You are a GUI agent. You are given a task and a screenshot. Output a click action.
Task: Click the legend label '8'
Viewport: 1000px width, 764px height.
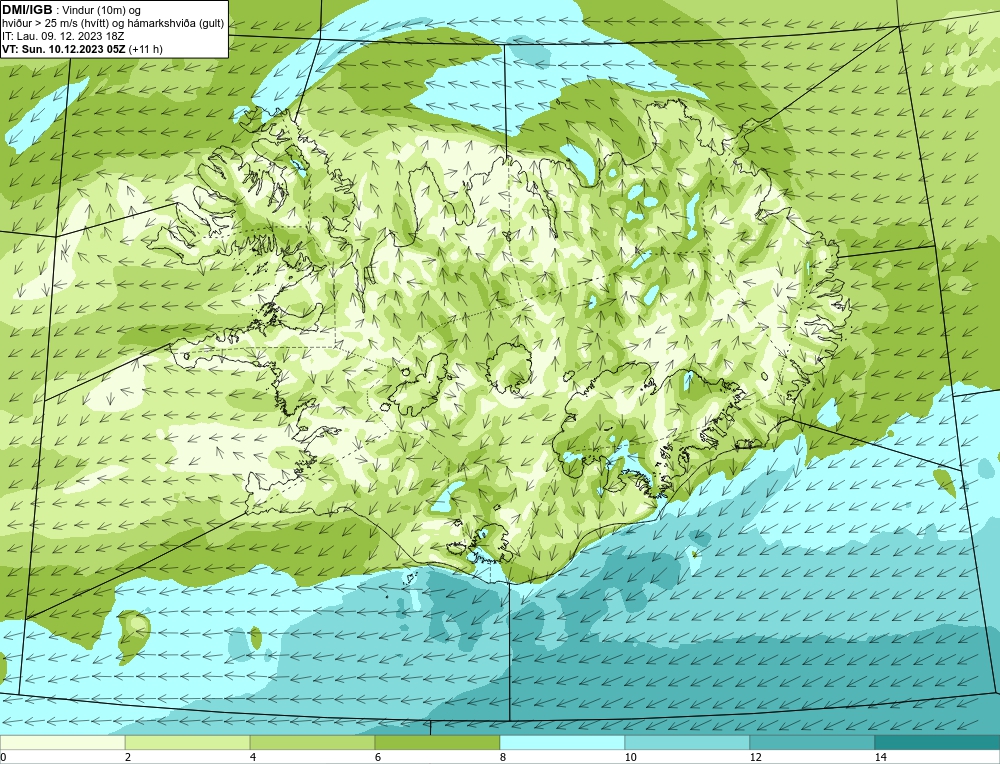click(x=503, y=757)
